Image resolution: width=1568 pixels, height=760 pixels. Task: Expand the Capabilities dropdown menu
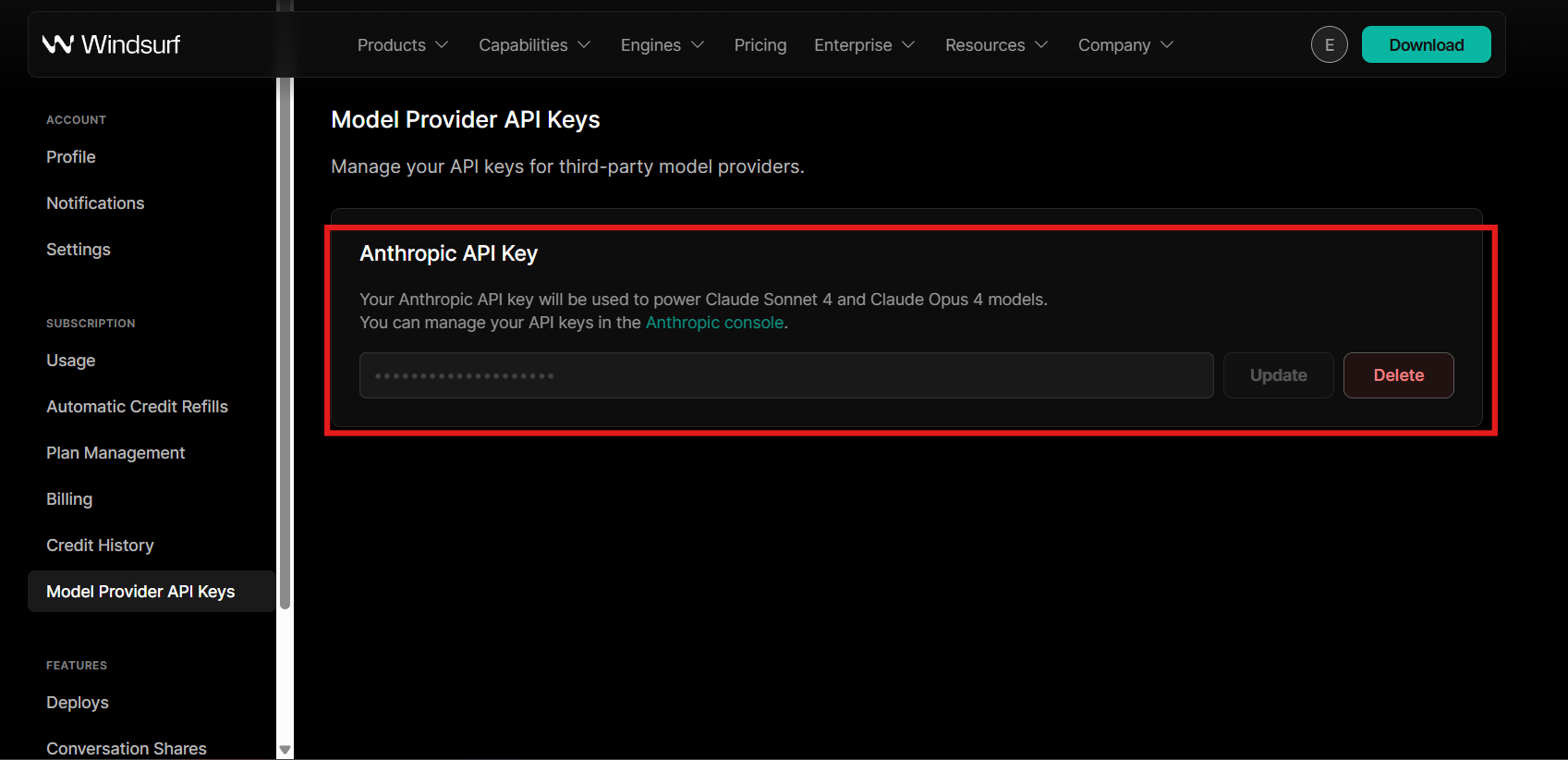point(535,45)
